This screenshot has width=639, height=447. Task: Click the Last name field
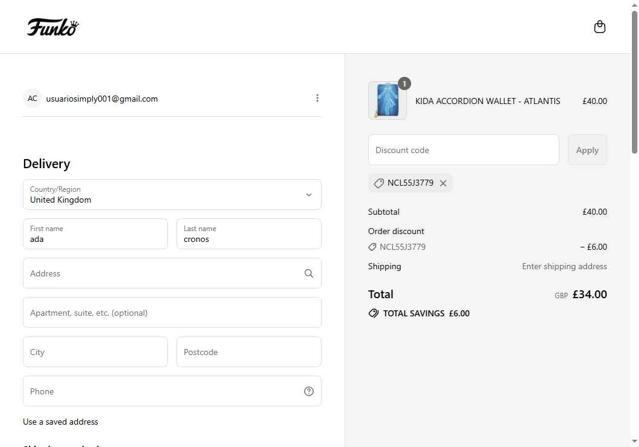(x=248, y=234)
